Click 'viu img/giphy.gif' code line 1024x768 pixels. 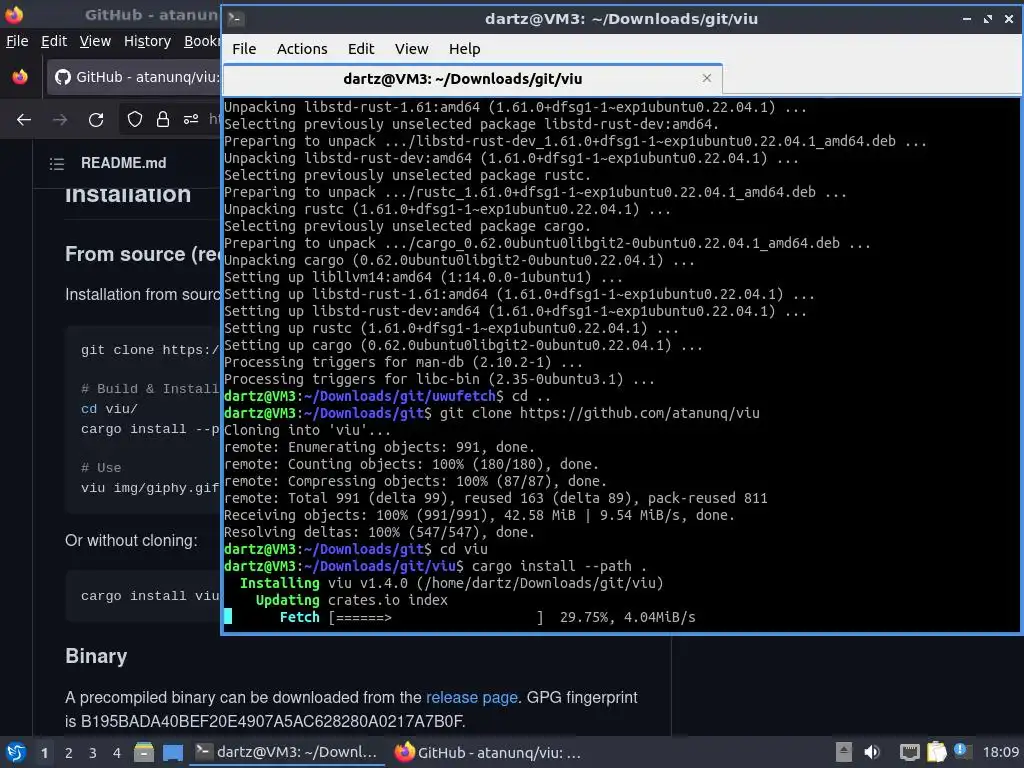pos(150,488)
